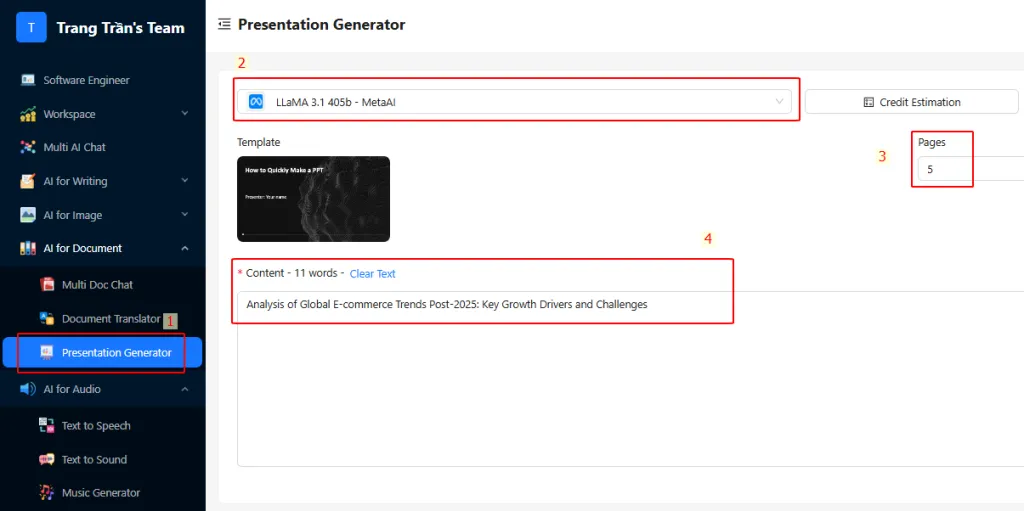1024x511 pixels.
Task: Click the Credit Estimation table icon
Action: pyautogui.click(x=869, y=102)
